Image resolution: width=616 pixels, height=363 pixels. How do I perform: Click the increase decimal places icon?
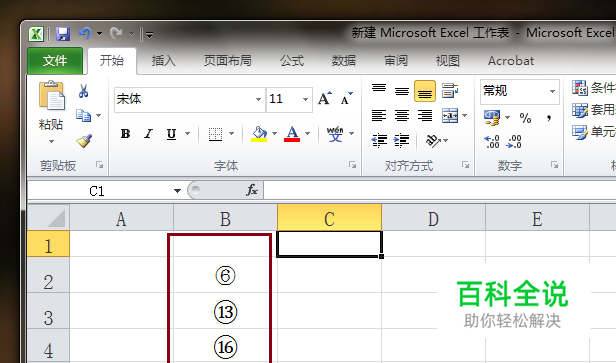(492, 141)
